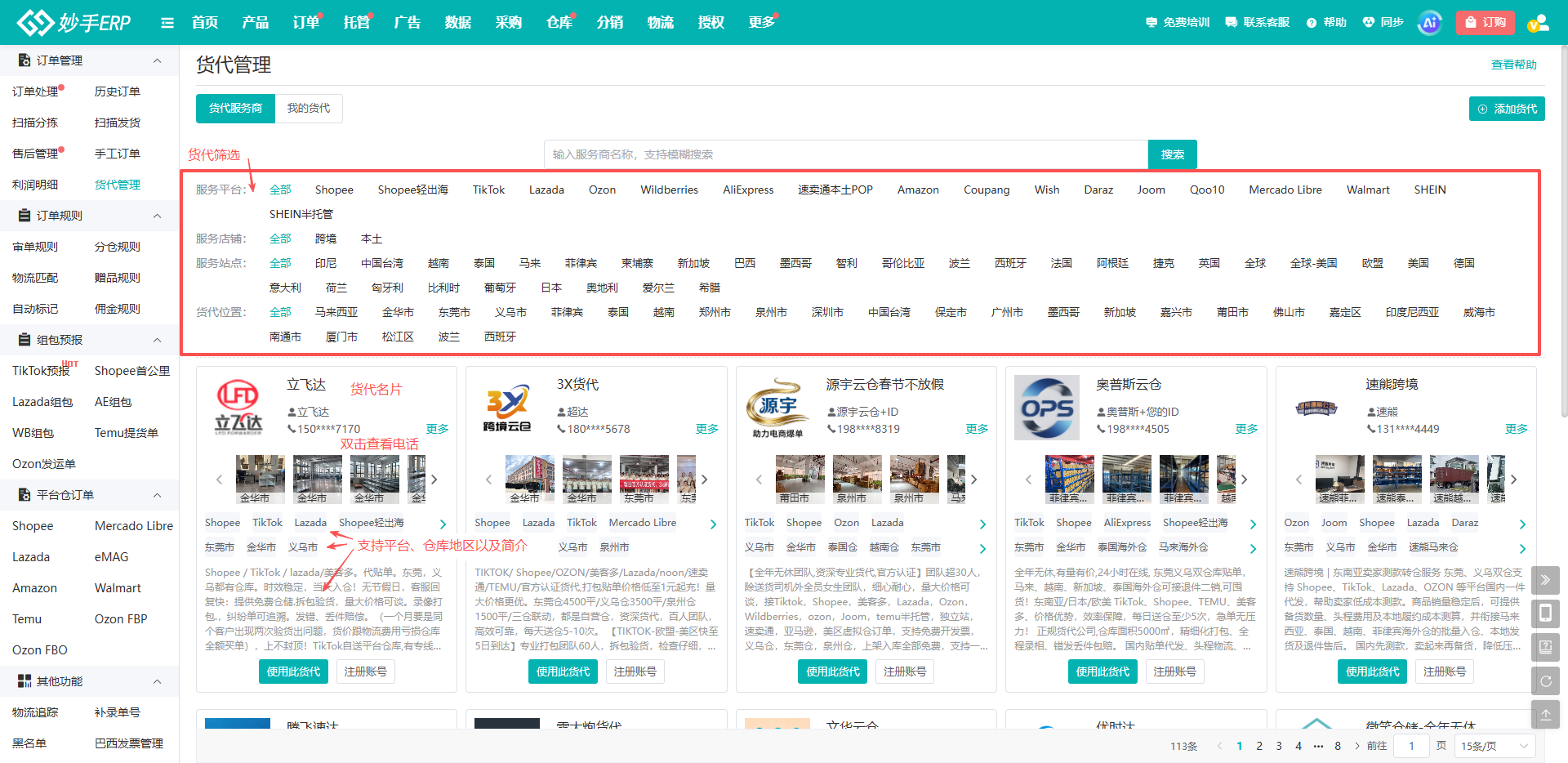Click the 妙手ERP logo
The width and height of the screenshot is (1568, 763).
click(x=73, y=22)
